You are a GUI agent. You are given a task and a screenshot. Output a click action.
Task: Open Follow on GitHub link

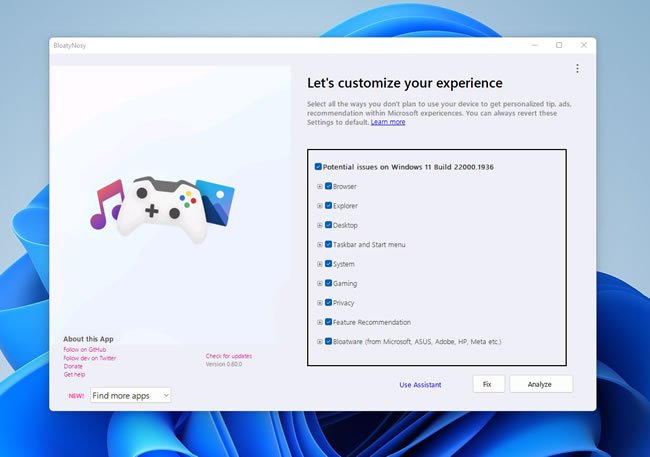pos(85,350)
